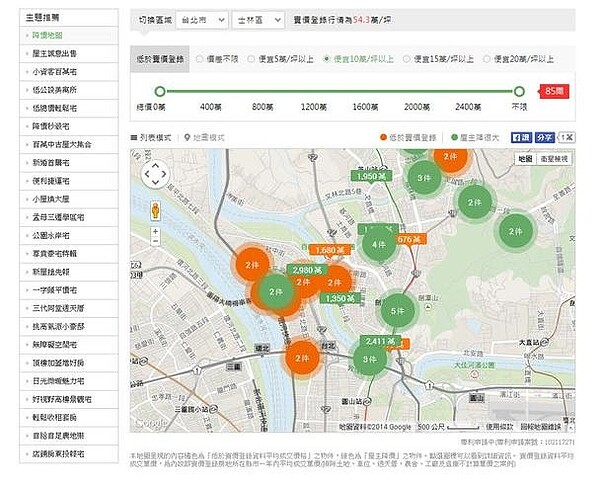Screen dimensions: 600x486
Task: Click the green 5件 cluster marker
Action: [398, 311]
